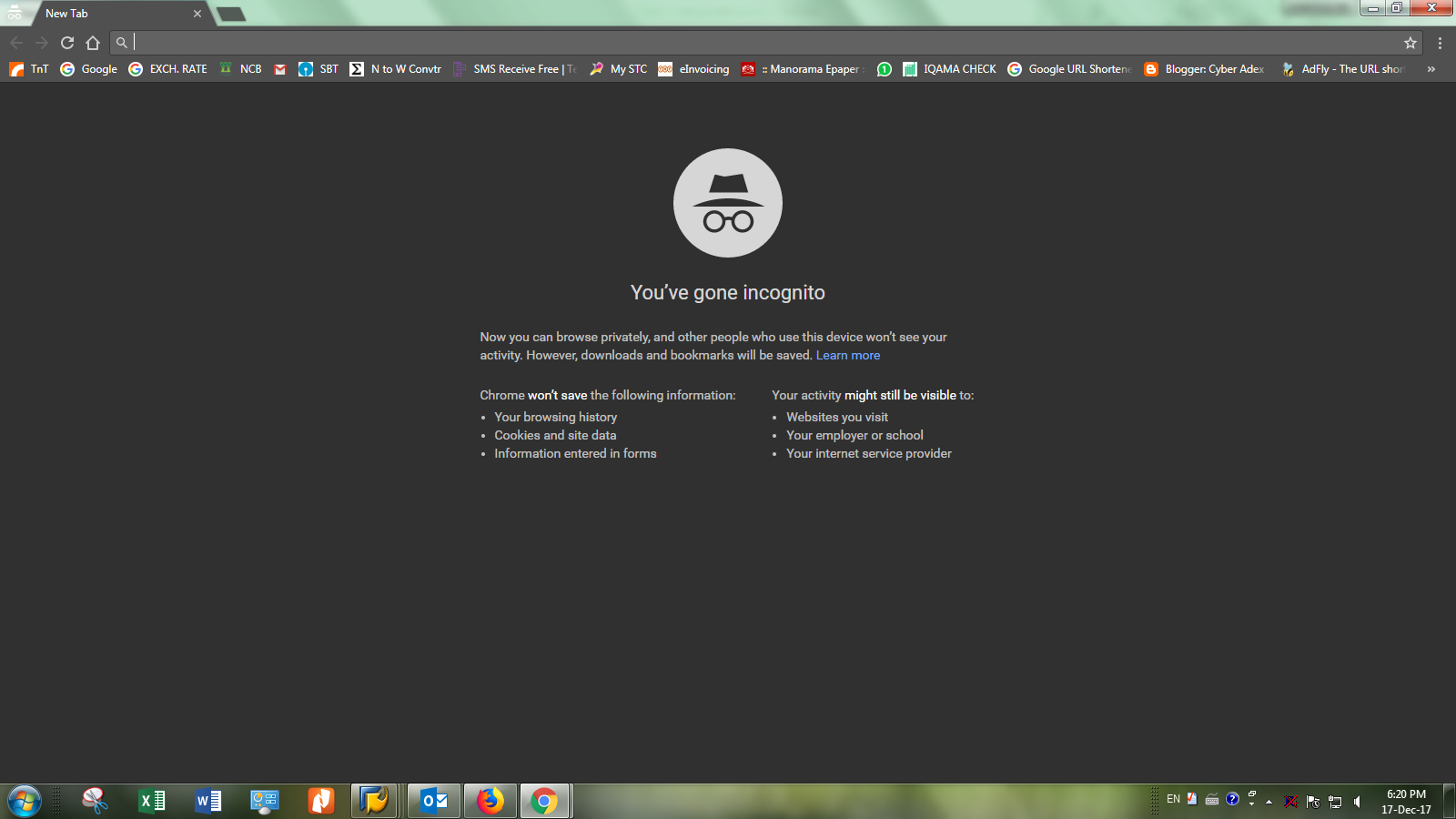Launch Firefox from the taskbar
This screenshot has height=819, width=1456.
pyautogui.click(x=490, y=801)
